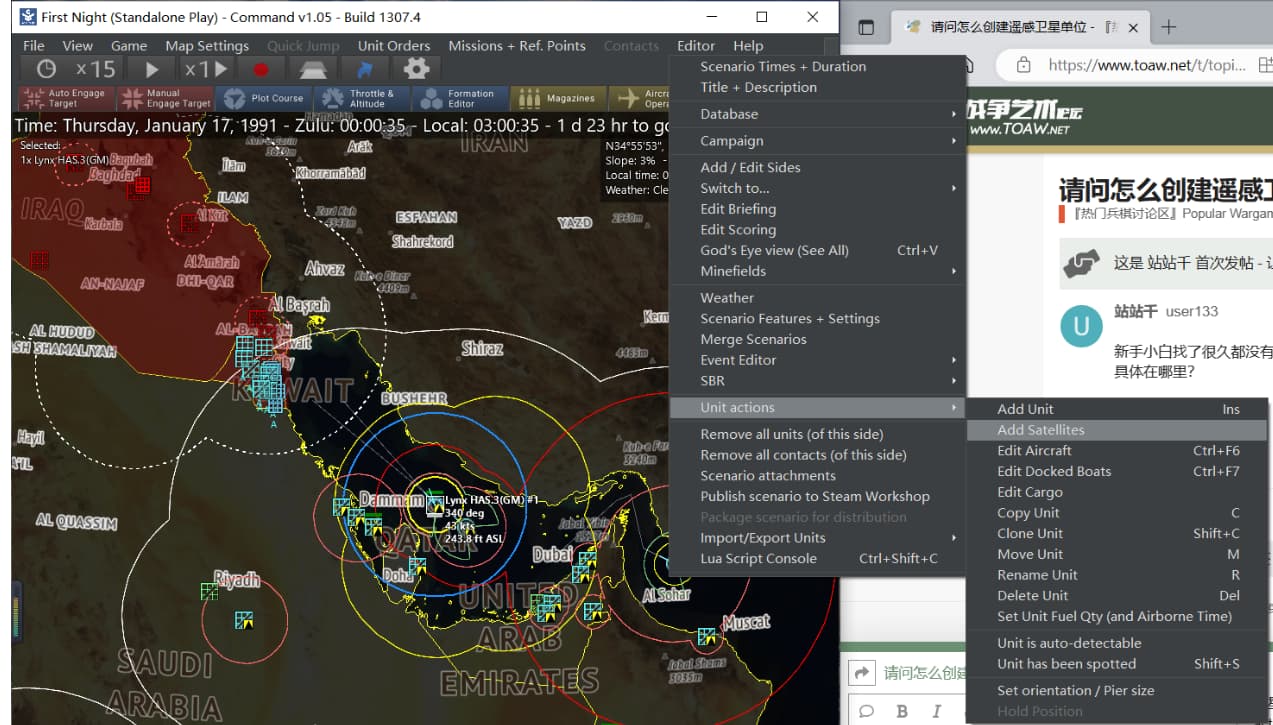Open Add / Edit Sides
This screenshot has height=725, width=1273.
pyautogui.click(x=817, y=167)
